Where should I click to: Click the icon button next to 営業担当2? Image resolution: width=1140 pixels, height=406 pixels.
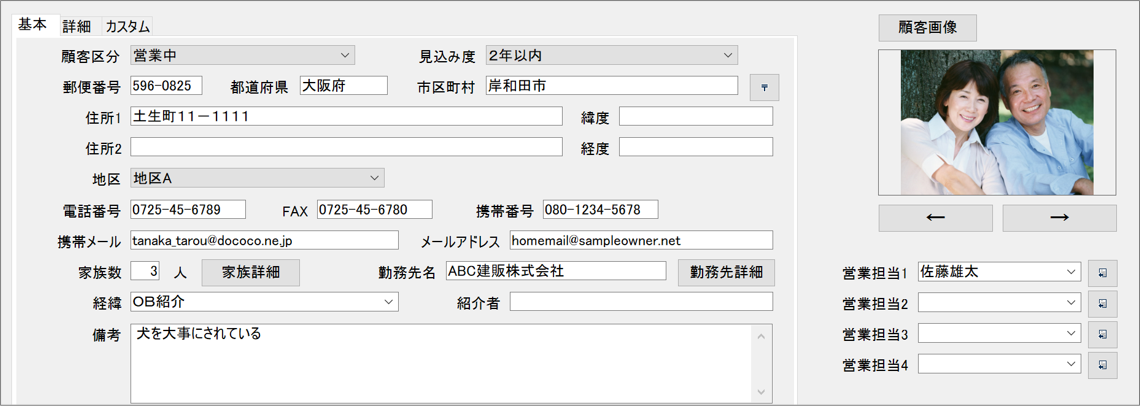point(1102,303)
